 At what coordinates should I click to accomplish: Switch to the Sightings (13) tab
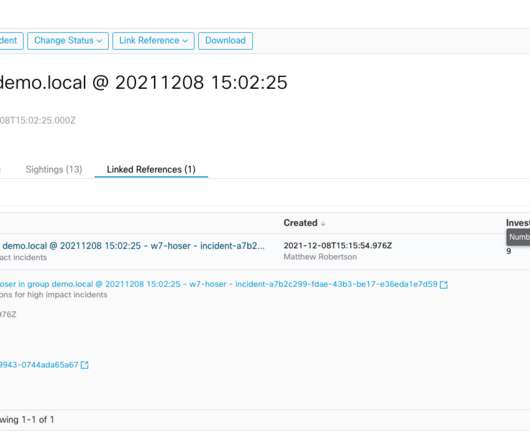pos(54,169)
